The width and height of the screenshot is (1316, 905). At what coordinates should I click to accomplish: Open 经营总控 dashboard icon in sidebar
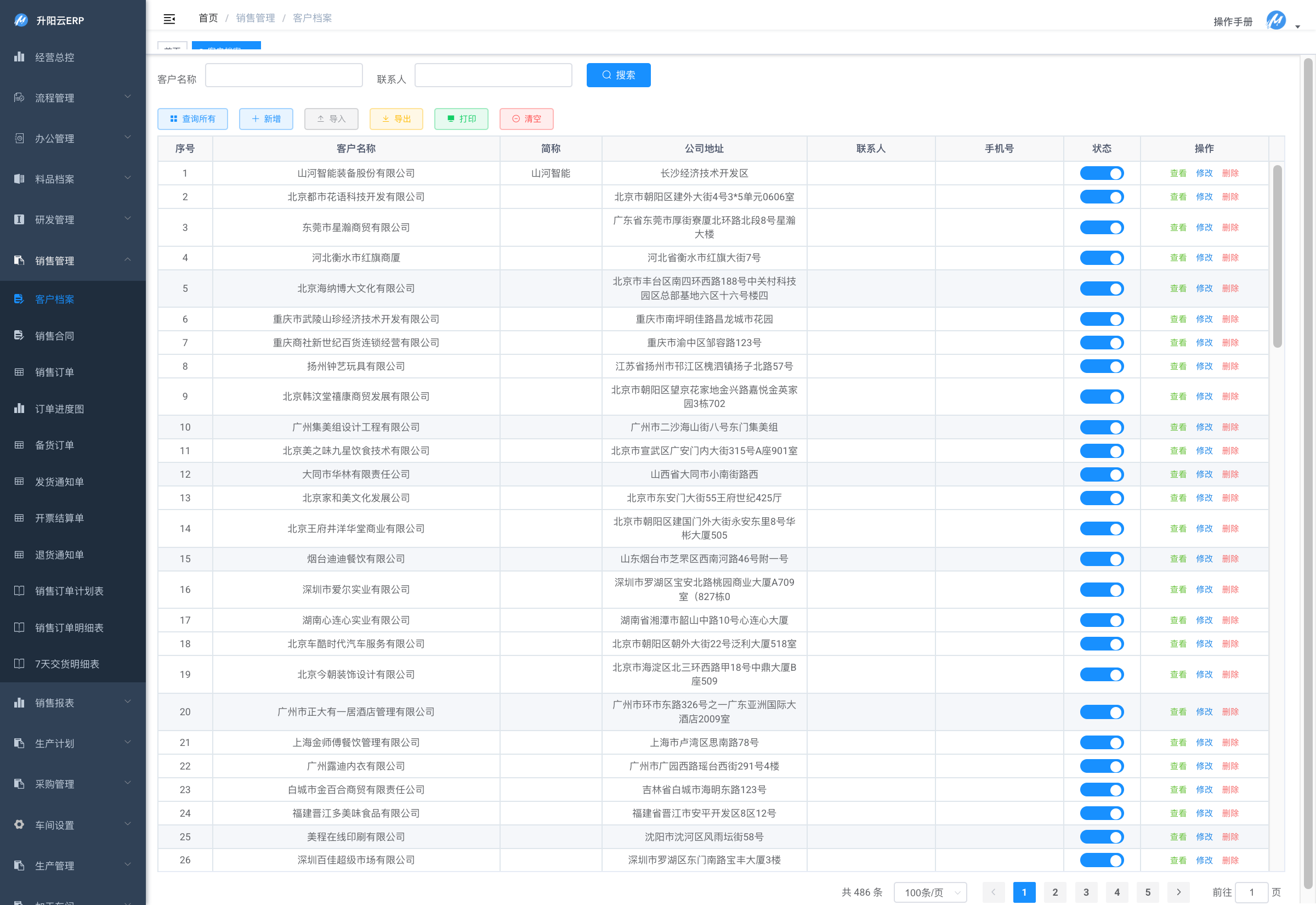[19, 56]
